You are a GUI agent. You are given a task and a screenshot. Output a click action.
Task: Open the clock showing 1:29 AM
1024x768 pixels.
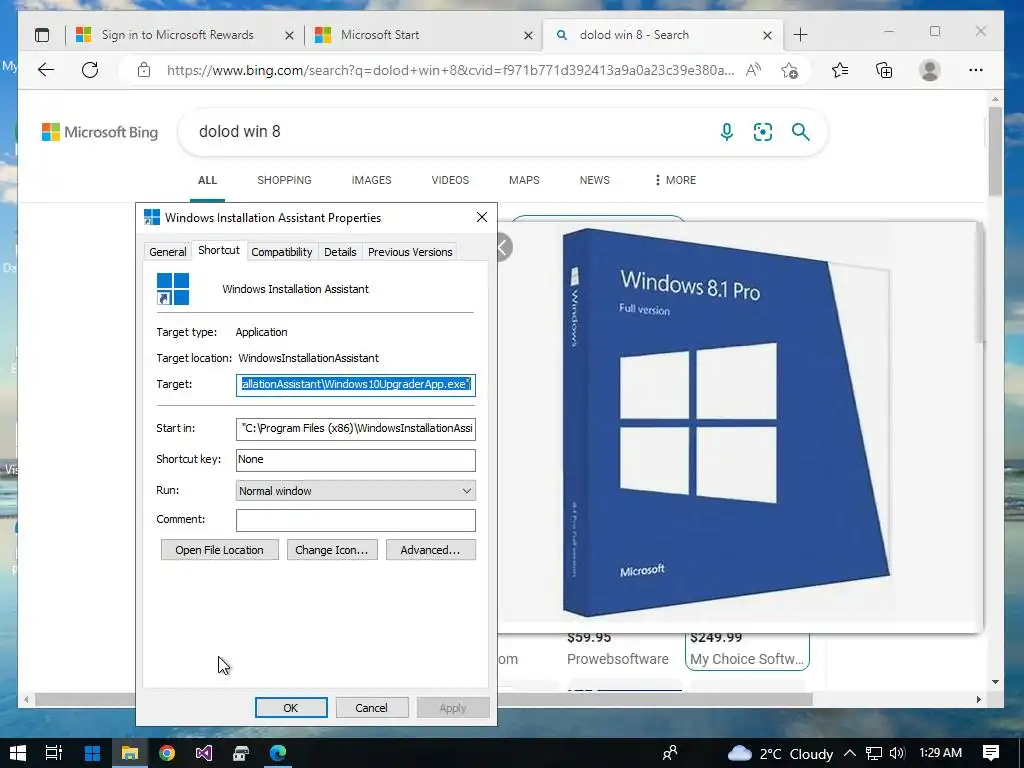[940, 753]
